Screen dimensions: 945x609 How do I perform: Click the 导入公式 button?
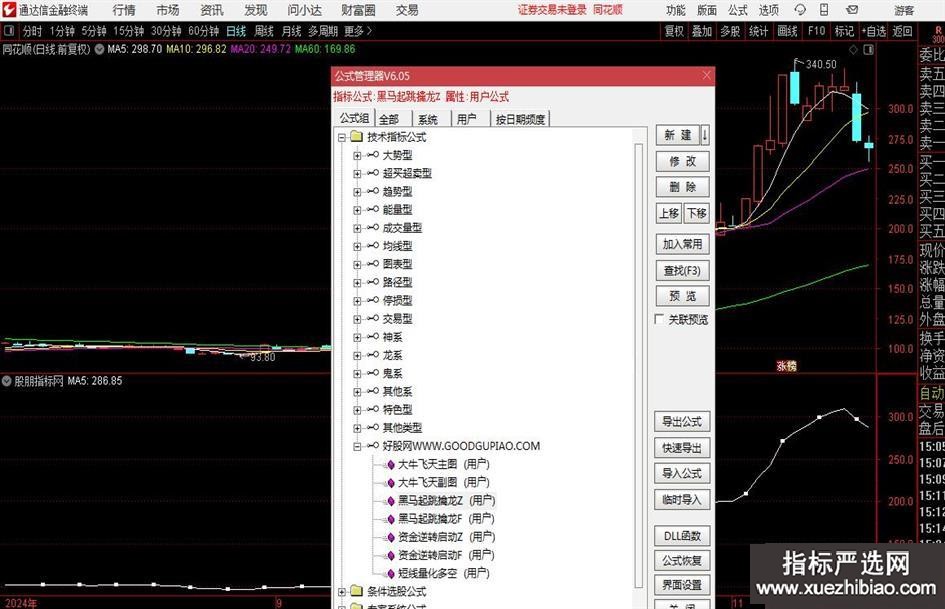point(682,473)
